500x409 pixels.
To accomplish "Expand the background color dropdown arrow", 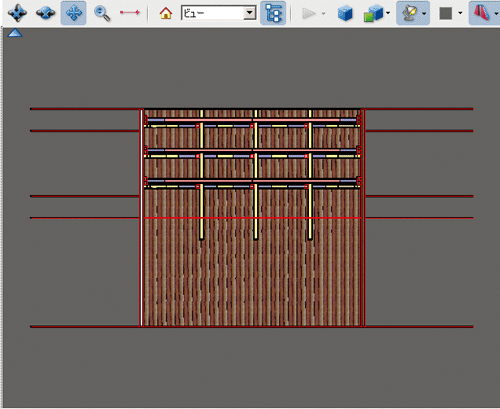I will click(x=460, y=13).
